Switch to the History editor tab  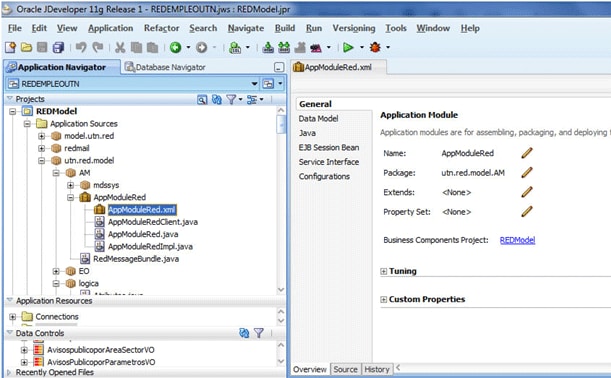(x=376, y=369)
